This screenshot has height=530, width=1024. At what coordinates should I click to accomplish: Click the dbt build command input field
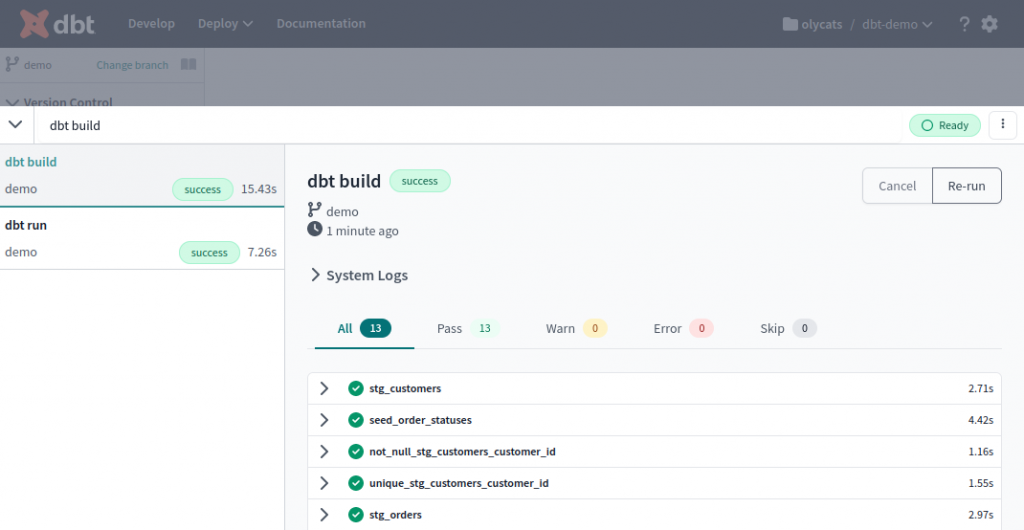(470, 125)
